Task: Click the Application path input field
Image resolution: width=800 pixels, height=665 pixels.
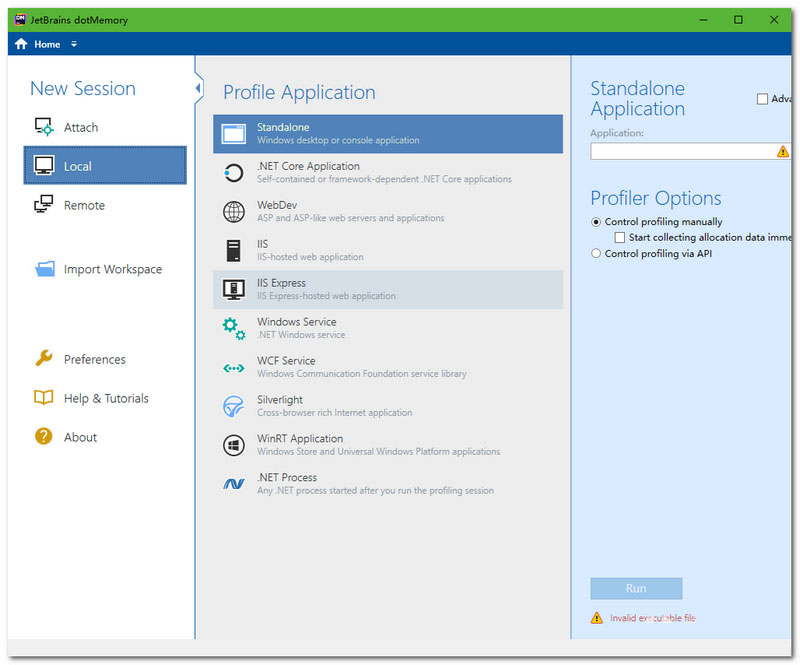Action: (690, 152)
